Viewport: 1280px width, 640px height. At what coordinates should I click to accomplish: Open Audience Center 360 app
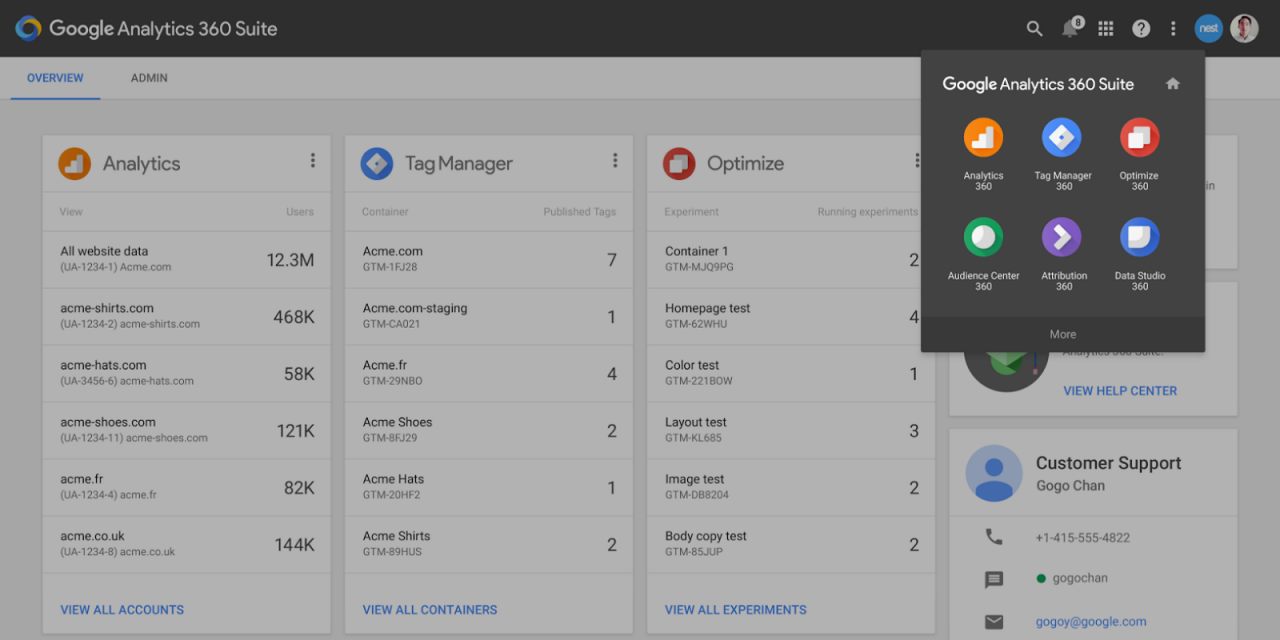tap(983, 238)
